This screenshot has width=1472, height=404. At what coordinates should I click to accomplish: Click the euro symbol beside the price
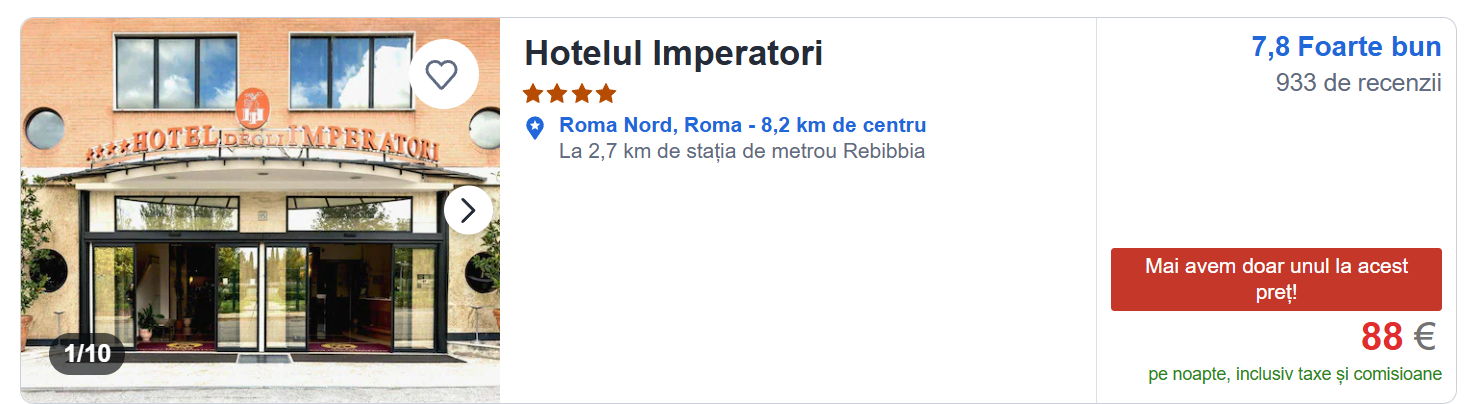coord(1424,337)
